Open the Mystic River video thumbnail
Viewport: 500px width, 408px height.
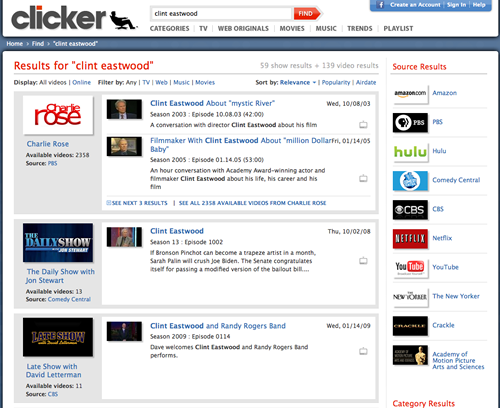coord(124,109)
